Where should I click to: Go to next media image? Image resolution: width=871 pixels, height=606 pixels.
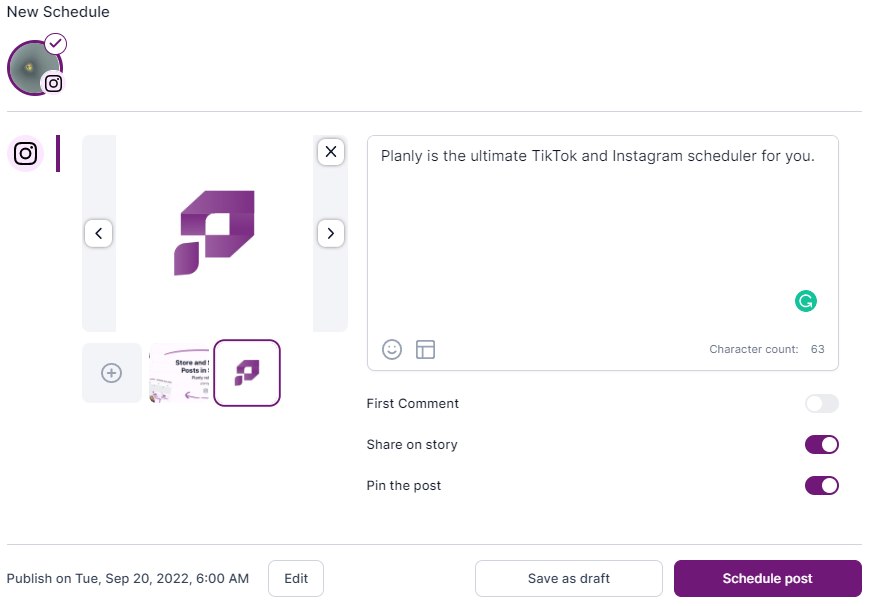(331, 233)
